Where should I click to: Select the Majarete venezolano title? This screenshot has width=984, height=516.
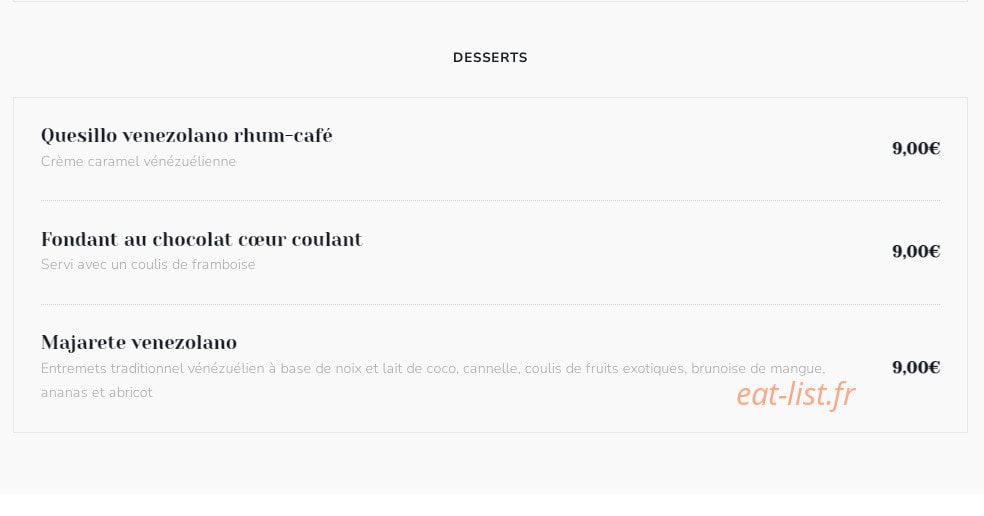pos(139,343)
